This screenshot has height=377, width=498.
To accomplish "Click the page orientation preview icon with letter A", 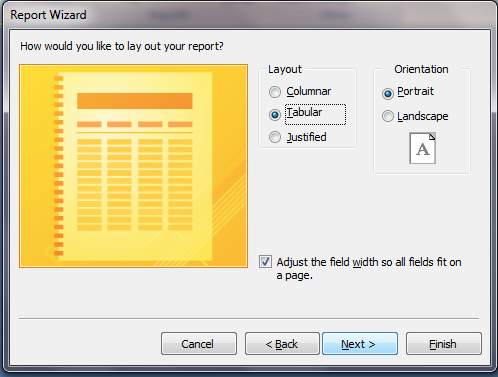I will 422,148.
